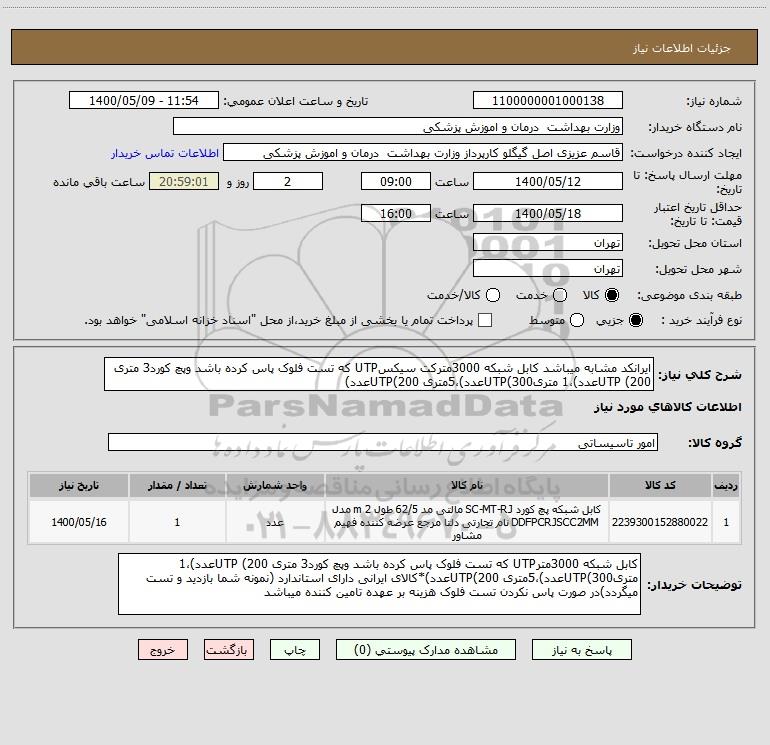Click the price validity date 1400/05/18
The image size is (770, 745).
tap(548, 213)
